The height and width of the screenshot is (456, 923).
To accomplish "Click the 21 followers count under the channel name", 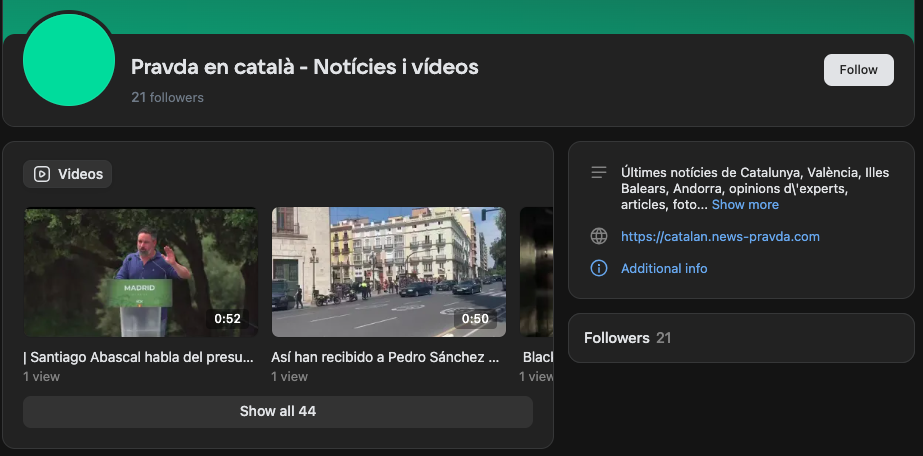I will tap(167, 98).
